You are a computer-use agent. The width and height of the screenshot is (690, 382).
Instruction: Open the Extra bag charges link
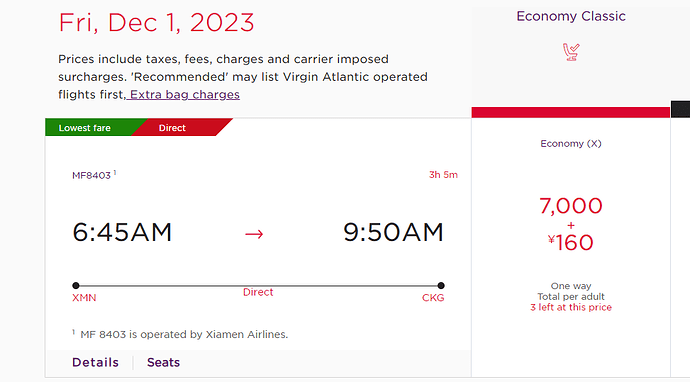point(185,95)
